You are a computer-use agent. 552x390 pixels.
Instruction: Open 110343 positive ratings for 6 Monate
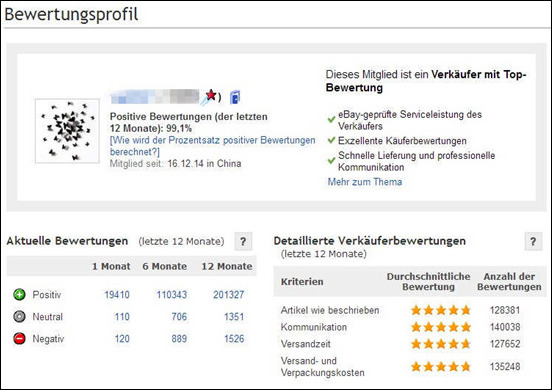172,295
